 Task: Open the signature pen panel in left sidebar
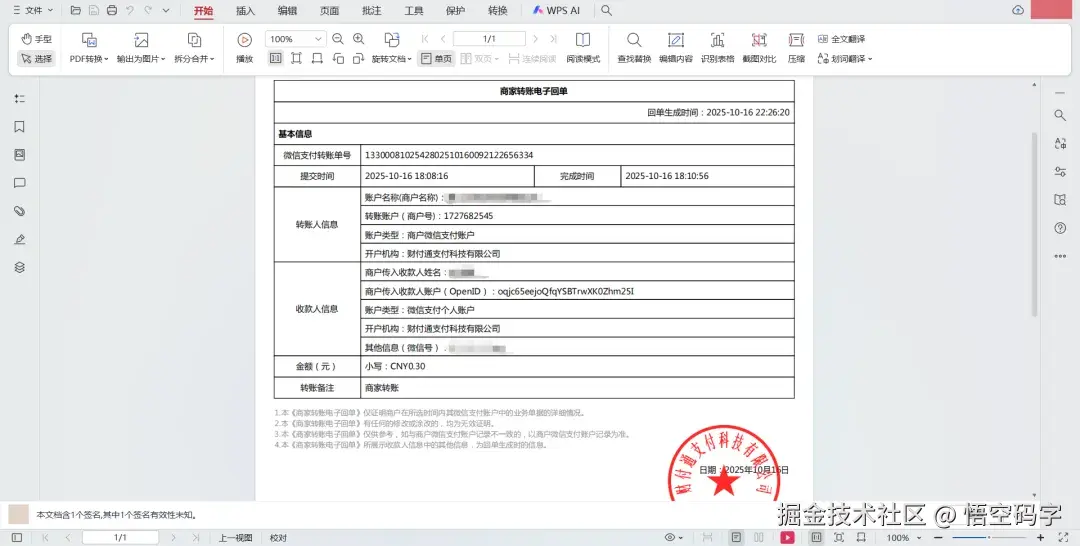[19, 240]
